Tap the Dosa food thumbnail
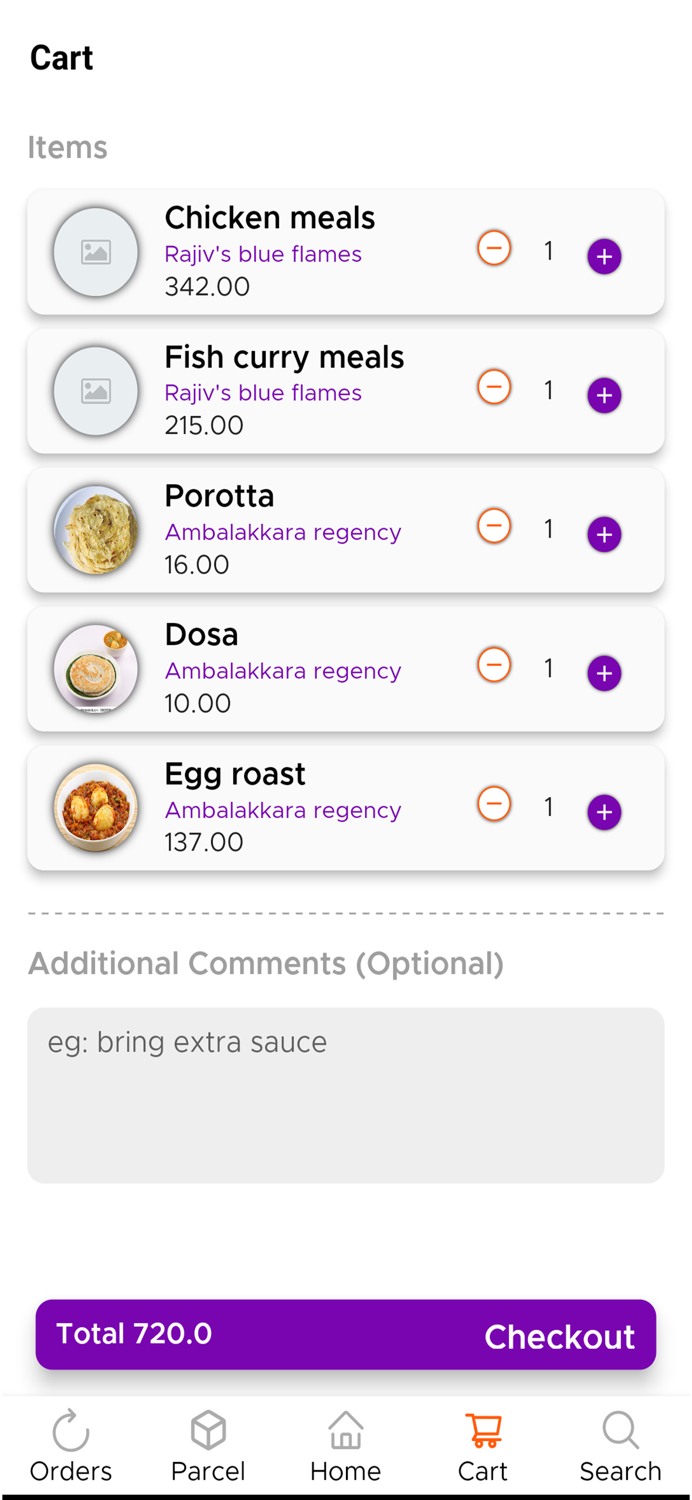 click(96, 668)
